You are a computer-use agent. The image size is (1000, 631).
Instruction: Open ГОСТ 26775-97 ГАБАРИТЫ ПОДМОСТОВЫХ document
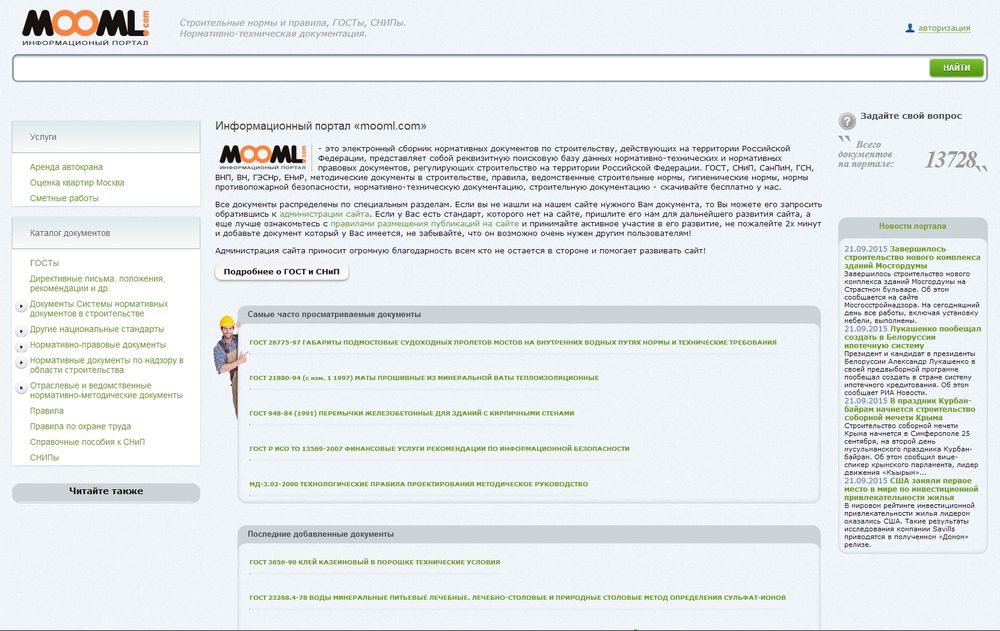(x=513, y=343)
